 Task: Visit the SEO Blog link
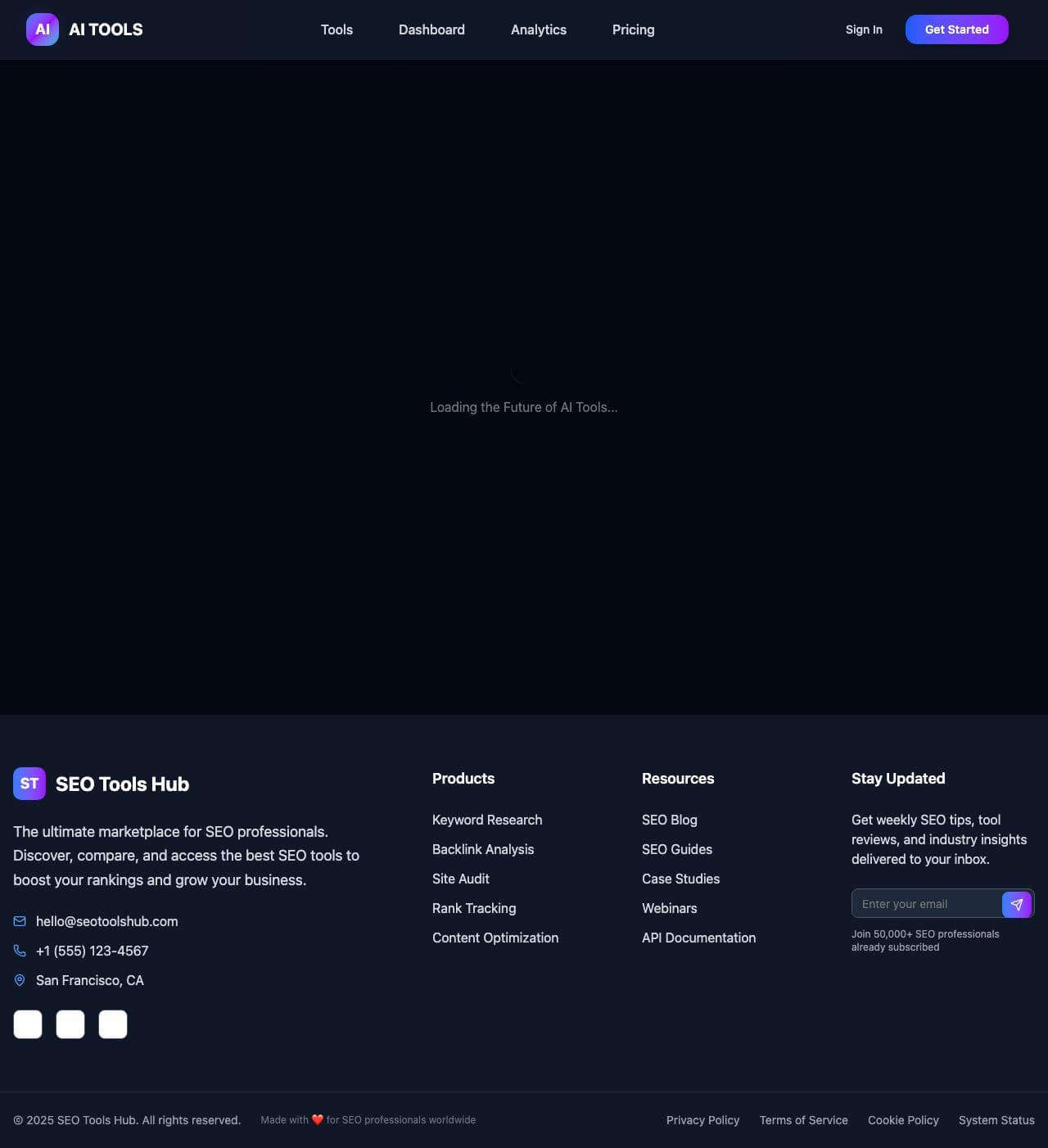coord(670,820)
